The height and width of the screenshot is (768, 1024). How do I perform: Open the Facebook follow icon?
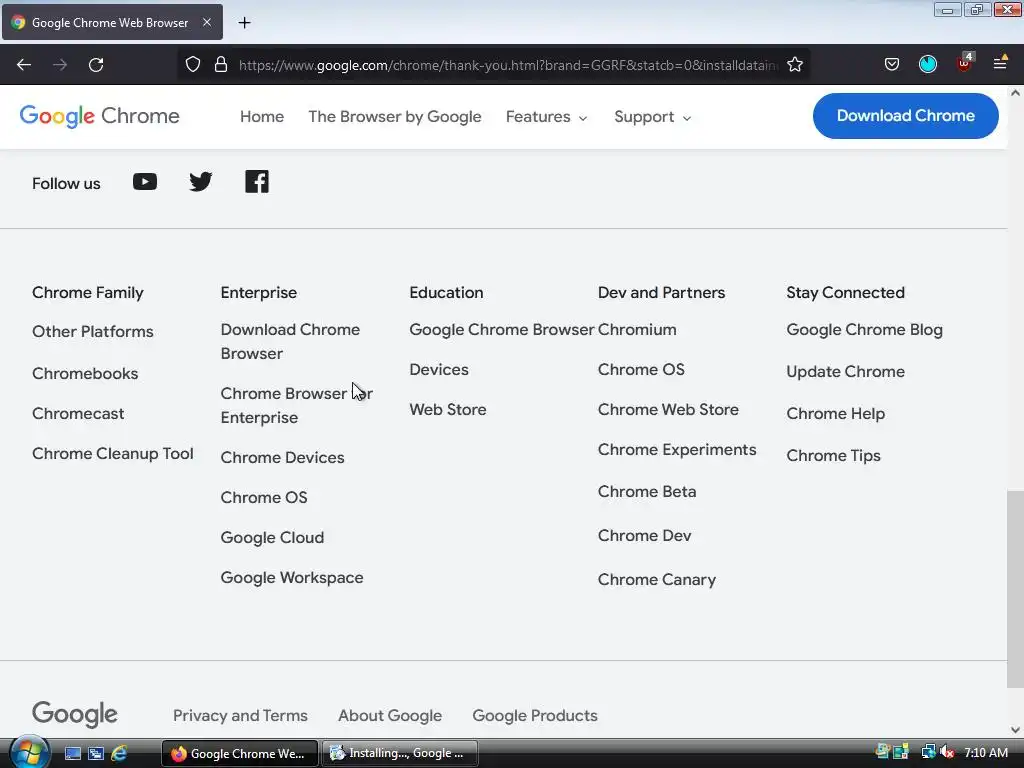[x=257, y=182]
